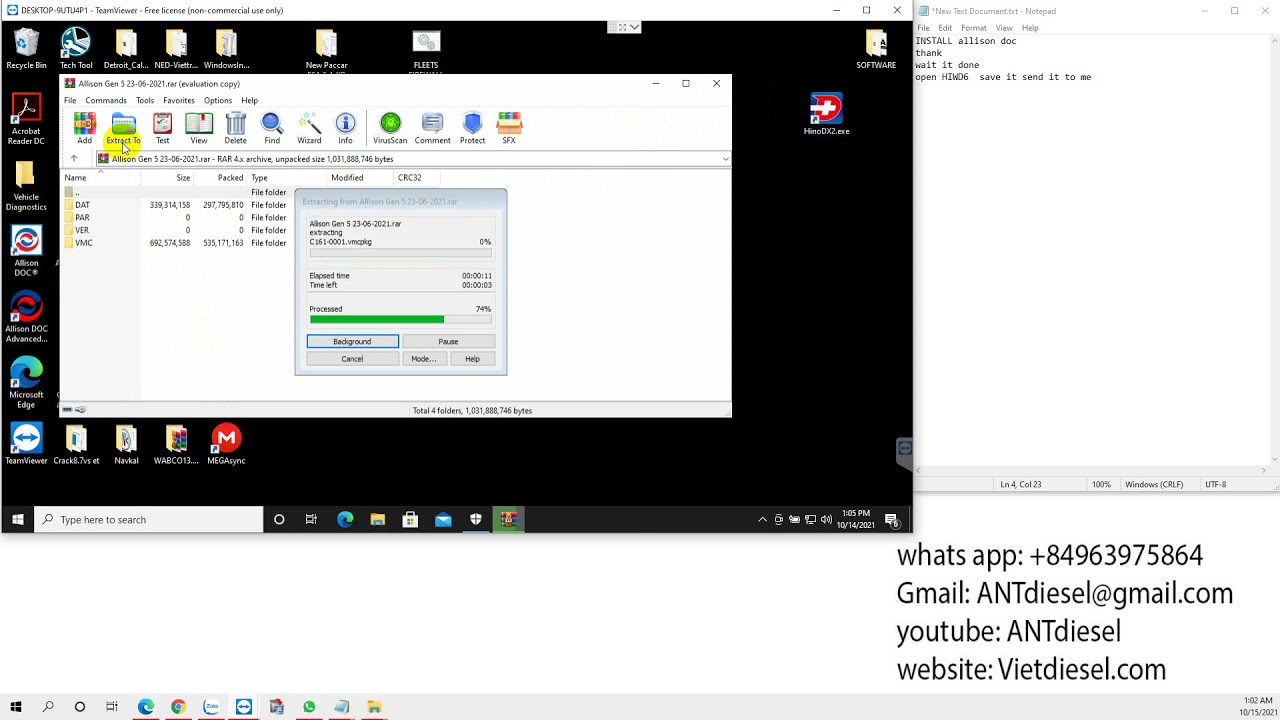Click the View toolbar icon in WinRAR

pos(199,128)
